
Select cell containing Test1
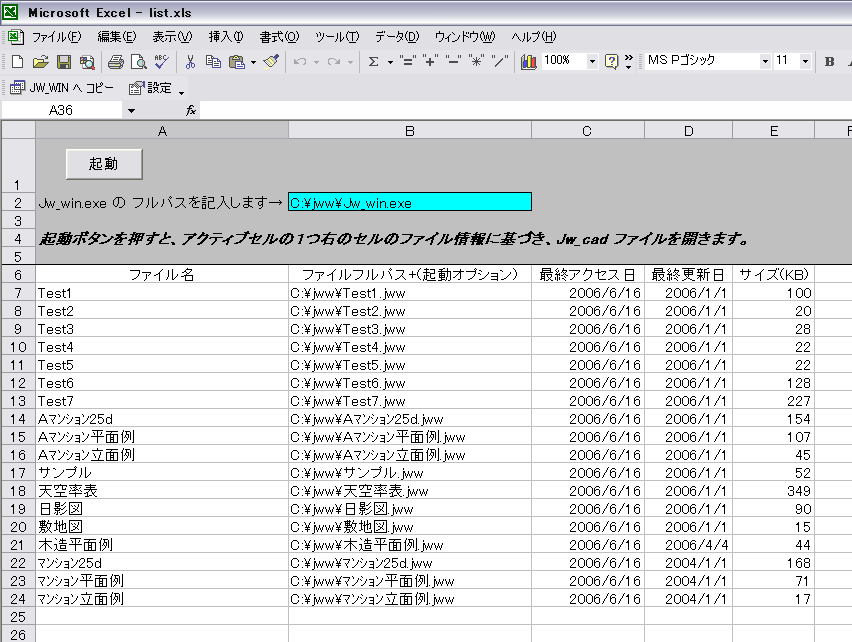(x=162, y=293)
